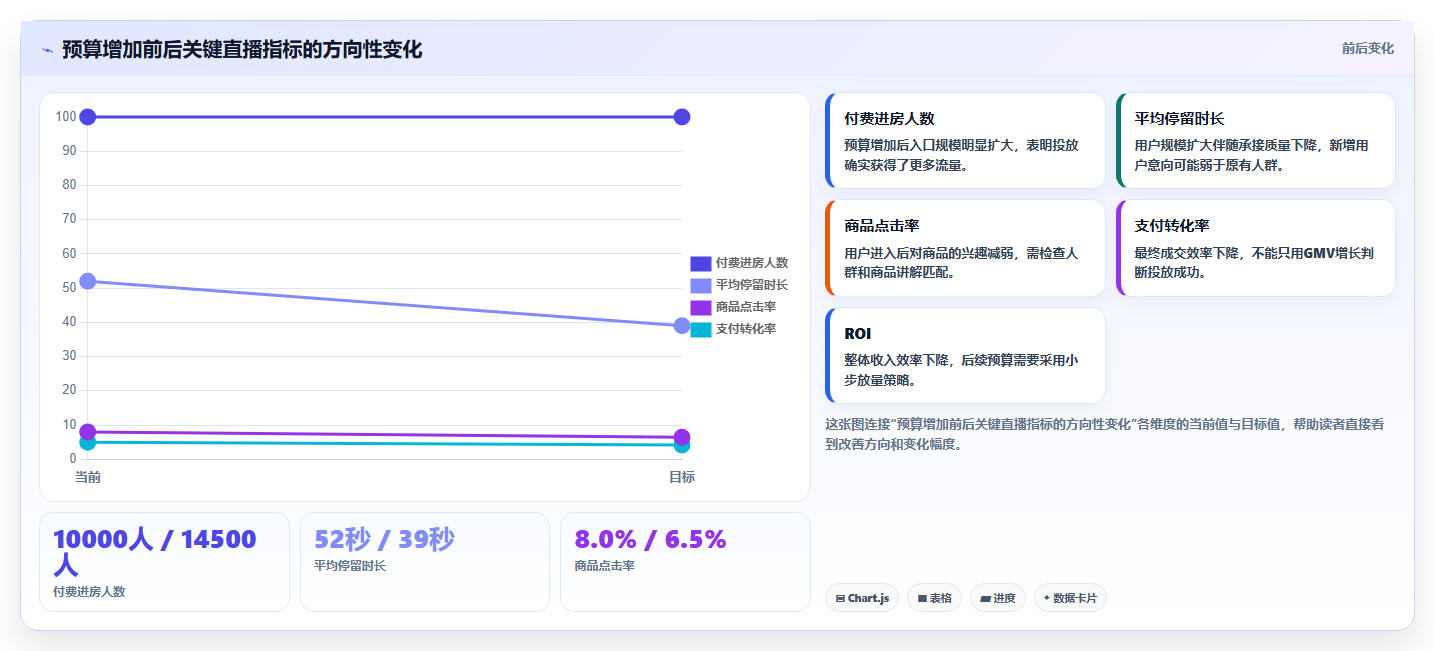This screenshot has width=1435, height=651.
Task: Open the ROI insight card
Action: click(x=965, y=355)
